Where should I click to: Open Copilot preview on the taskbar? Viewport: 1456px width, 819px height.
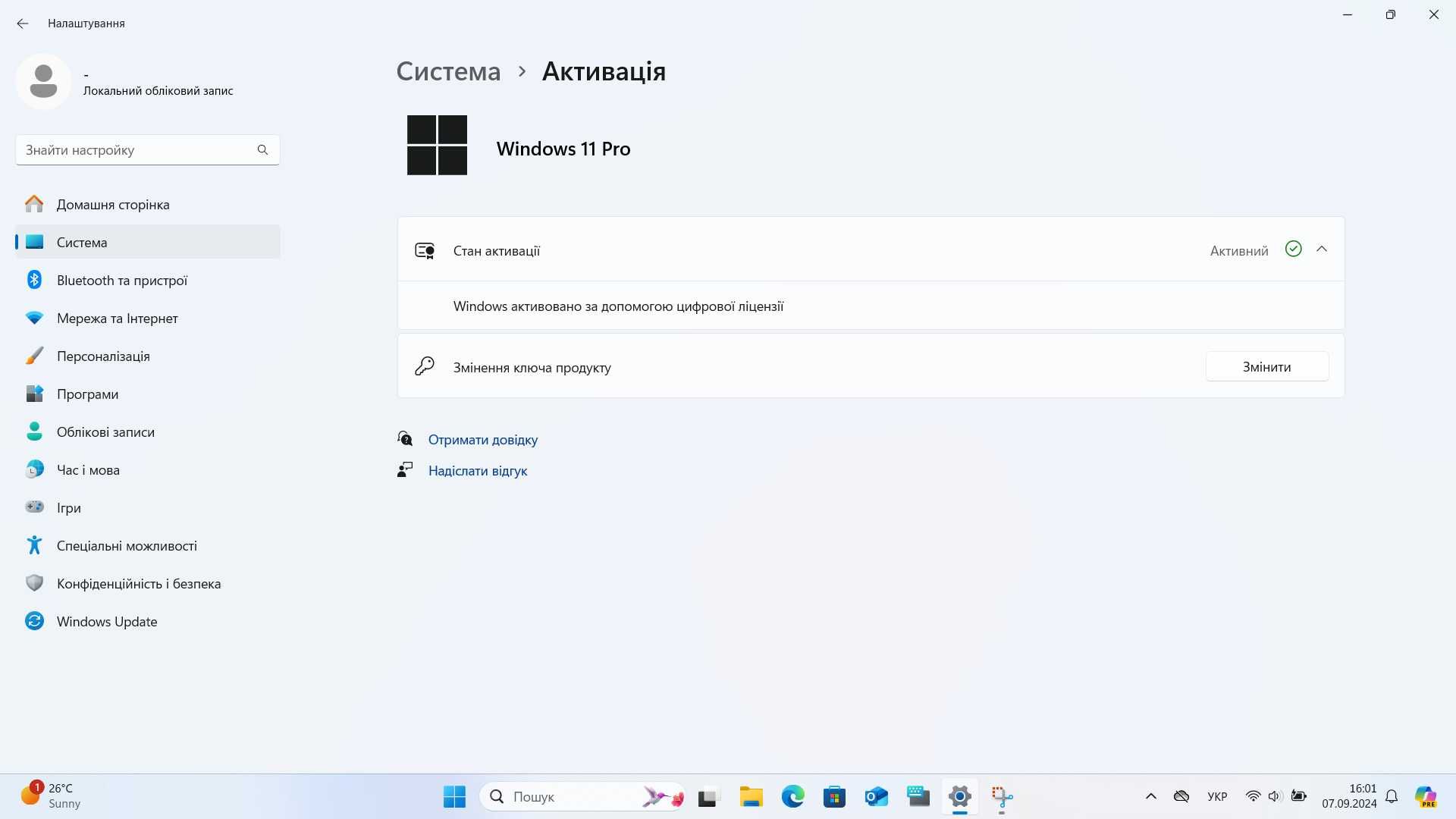[1426, 796]
